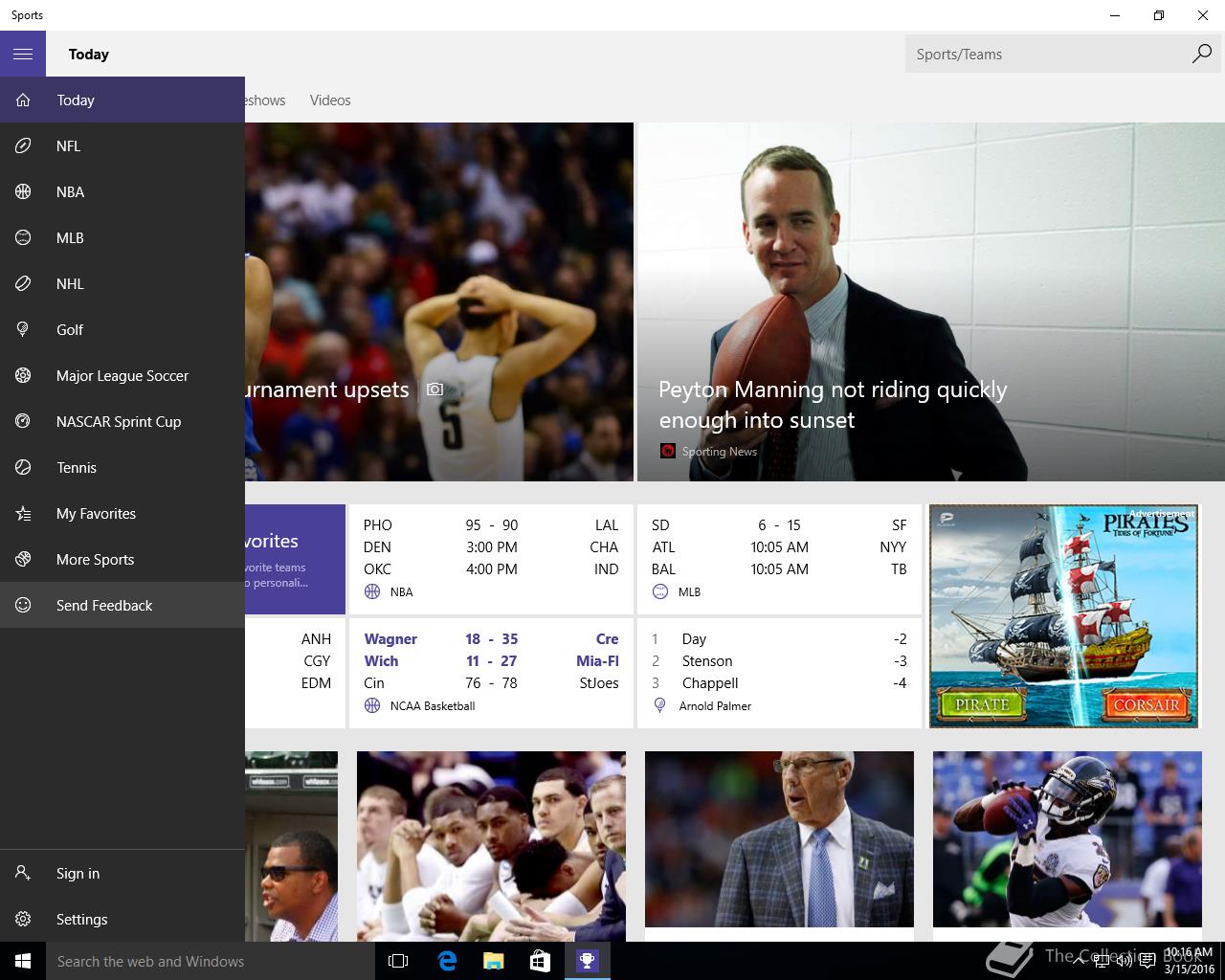The image size is (1225, 980).
Task: Open More Sports list
Action: click(122, 559)
